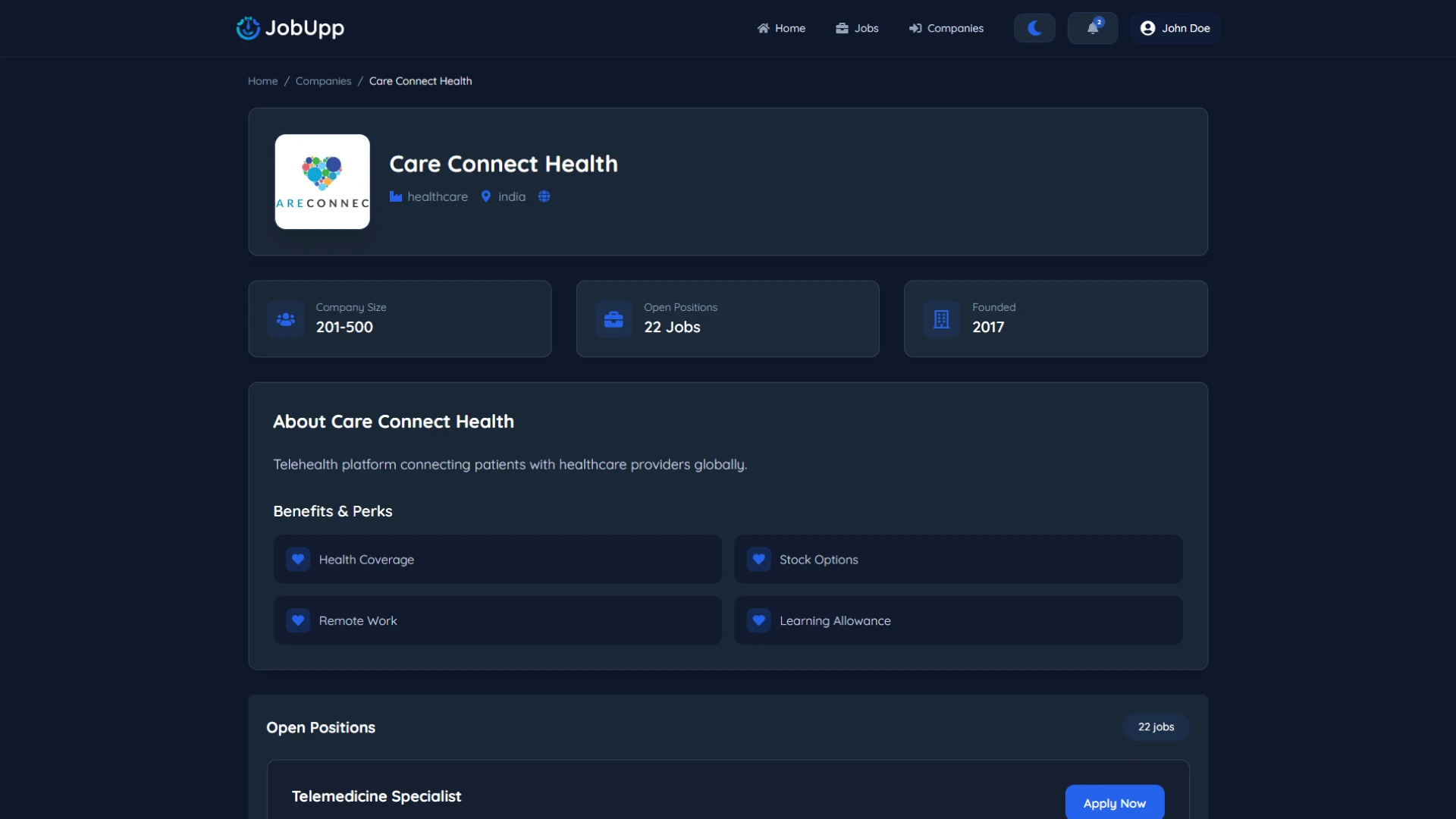Click Apply Now for Telemedicine Specialist
Viewport: 1456px width, 819px height.
pos(1114,802)
